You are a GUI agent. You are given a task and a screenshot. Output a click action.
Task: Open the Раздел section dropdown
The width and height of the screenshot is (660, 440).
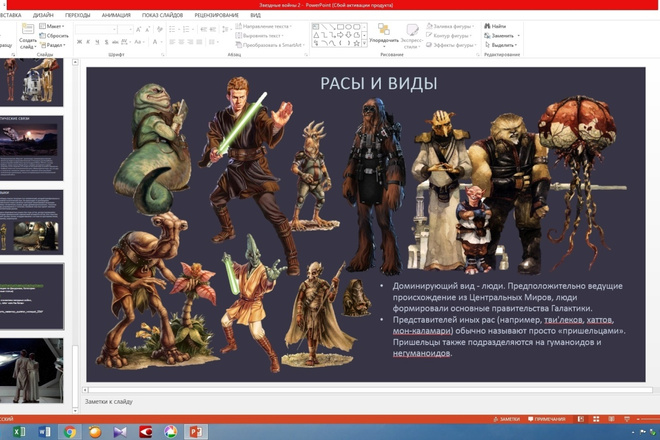53,45
